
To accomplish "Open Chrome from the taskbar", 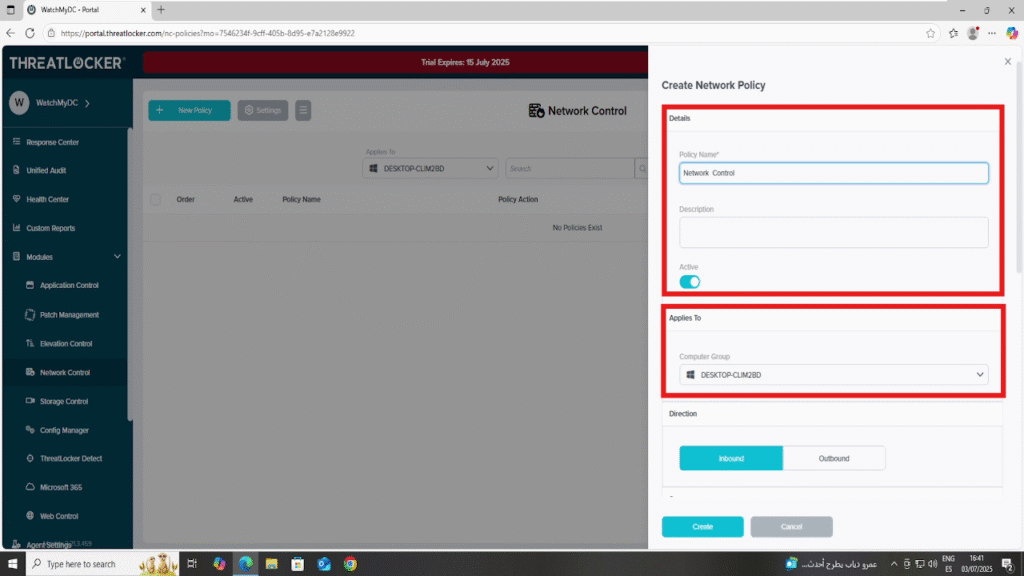I will tap(351, 564).
